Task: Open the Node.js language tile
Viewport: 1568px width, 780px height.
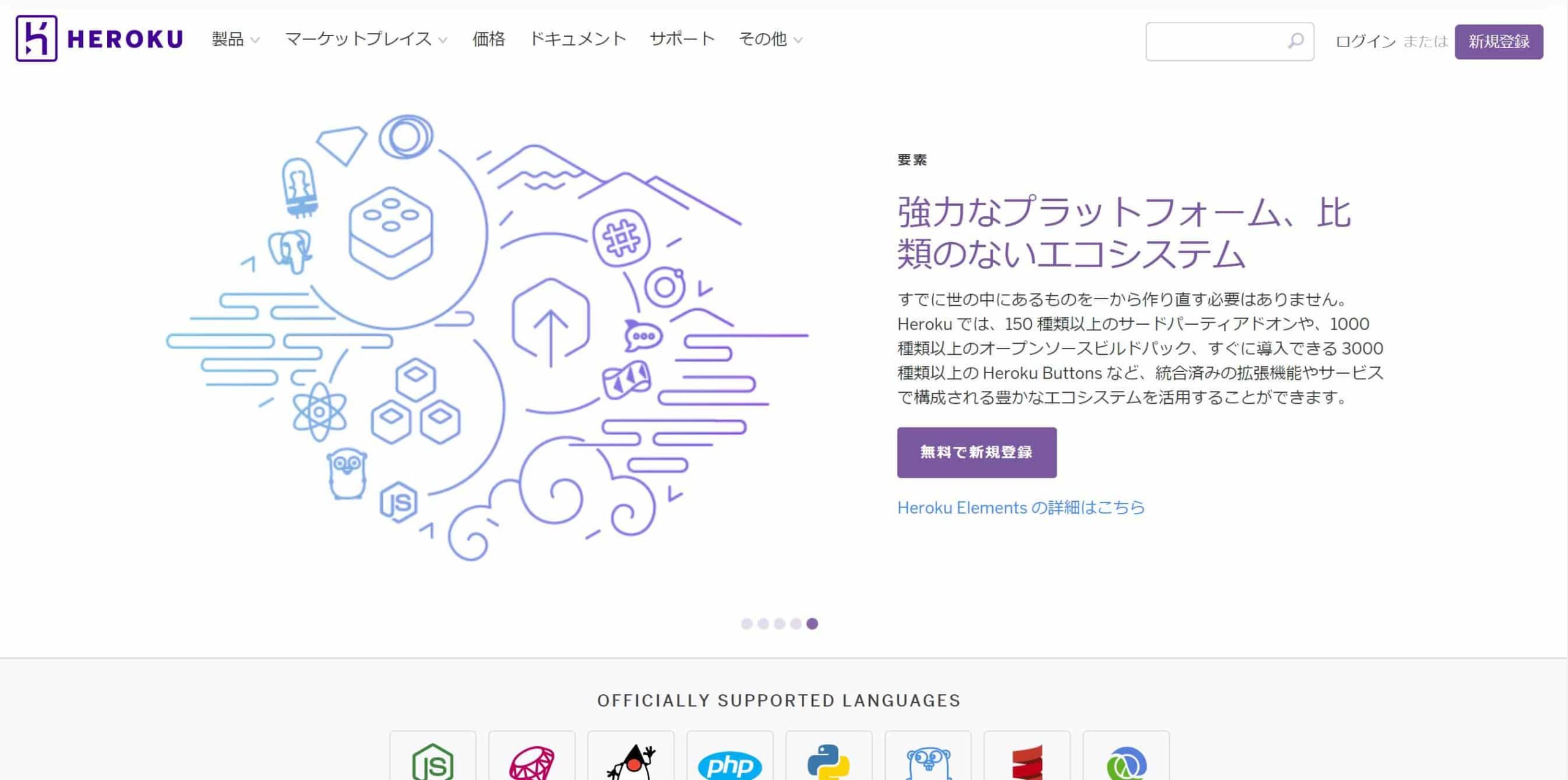Action: pos(433,757)
